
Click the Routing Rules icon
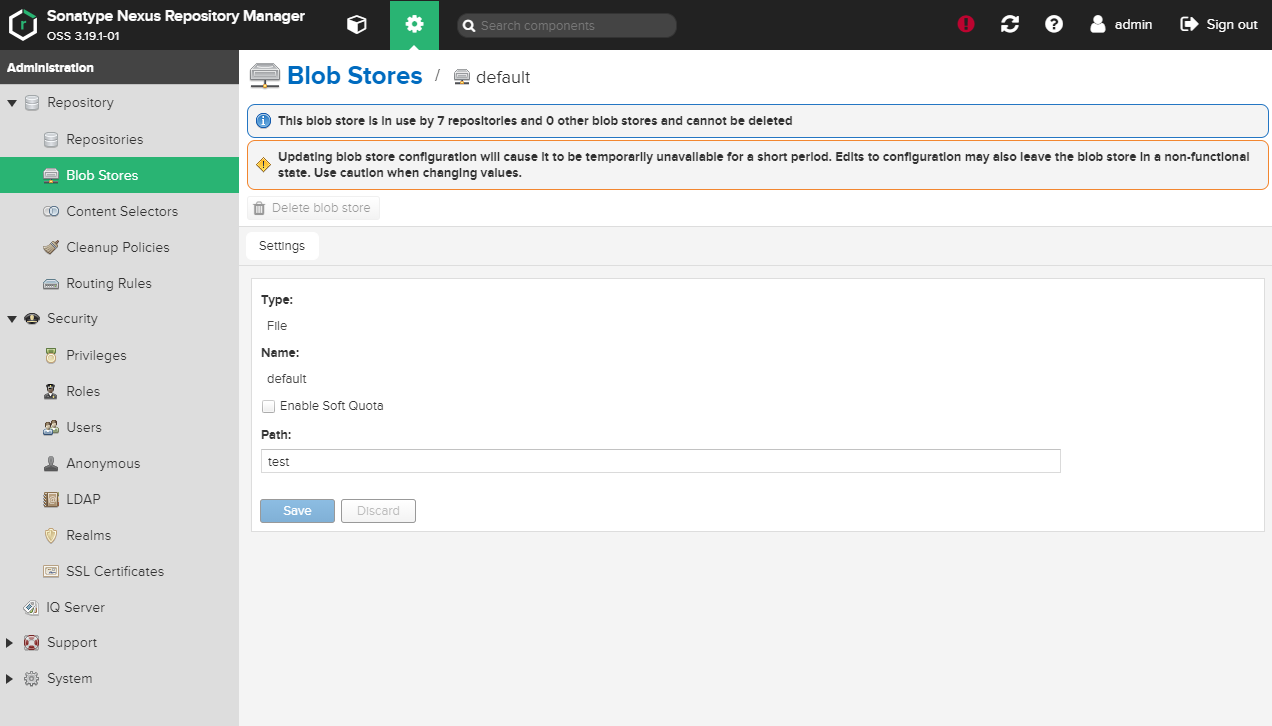[51, 284]
